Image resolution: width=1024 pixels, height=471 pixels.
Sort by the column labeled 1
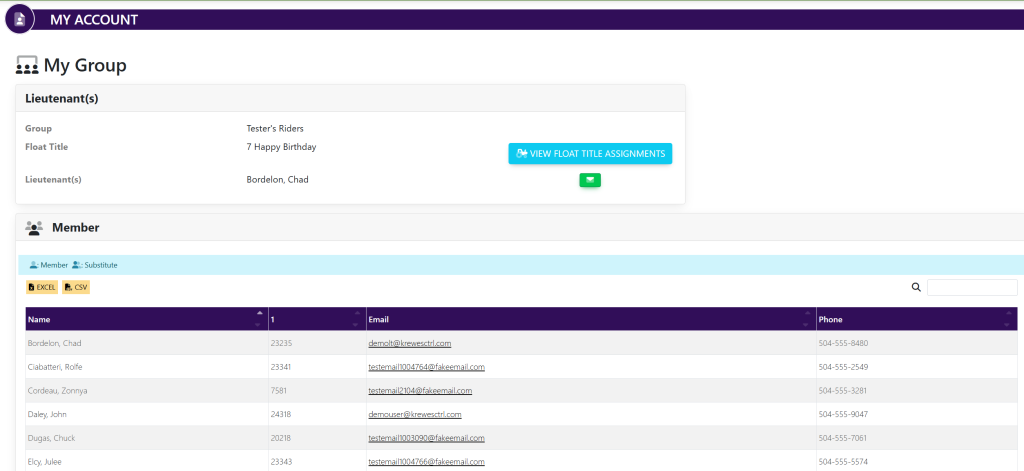315,319
